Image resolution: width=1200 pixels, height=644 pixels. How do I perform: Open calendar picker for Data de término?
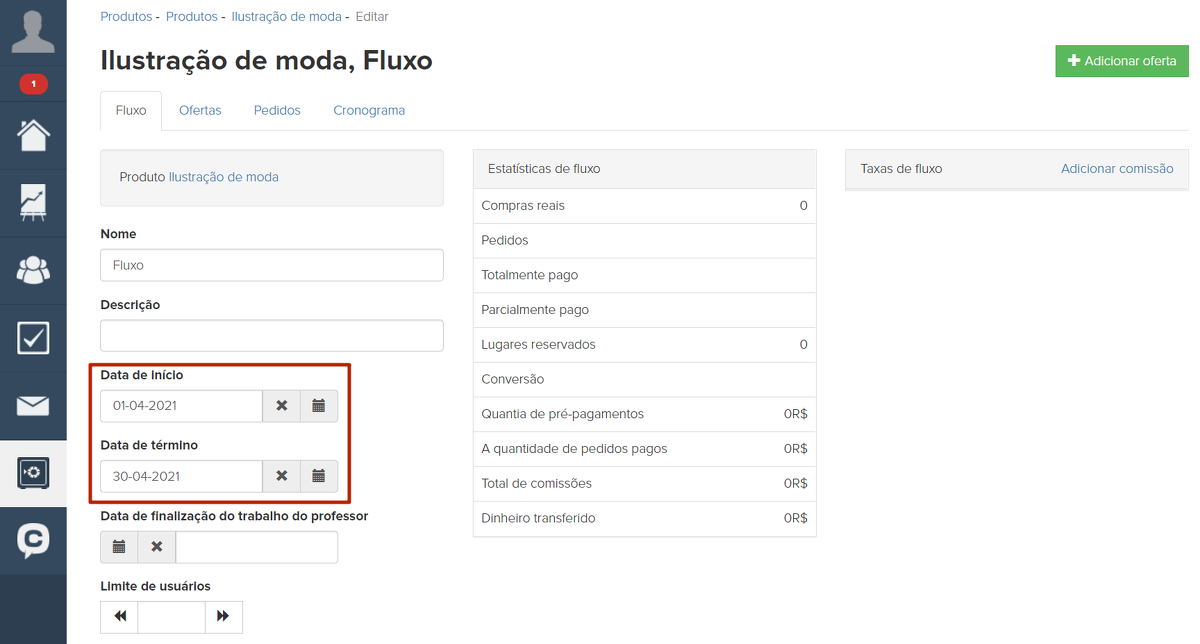click(x=319, y=476)
